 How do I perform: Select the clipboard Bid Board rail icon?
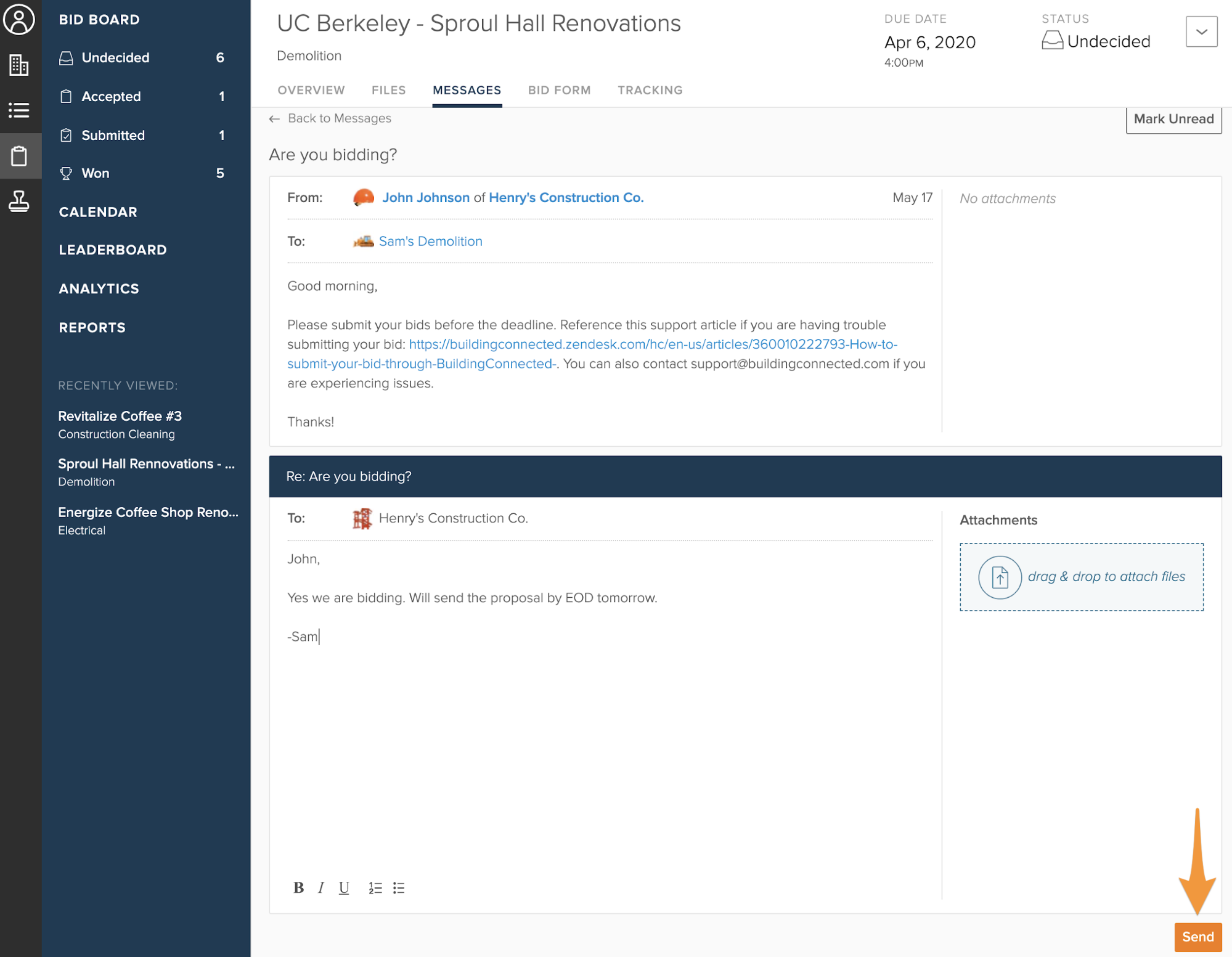(x=19, y=156)
